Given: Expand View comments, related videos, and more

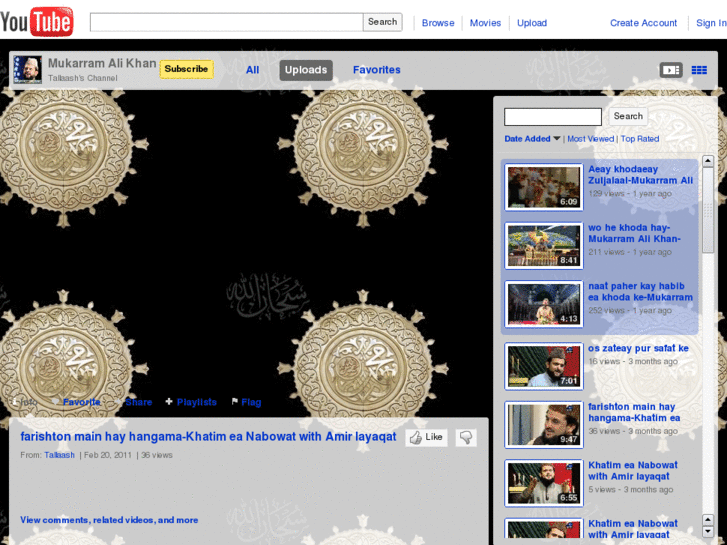Looking at the screenshot, I should tap(109, 520).
